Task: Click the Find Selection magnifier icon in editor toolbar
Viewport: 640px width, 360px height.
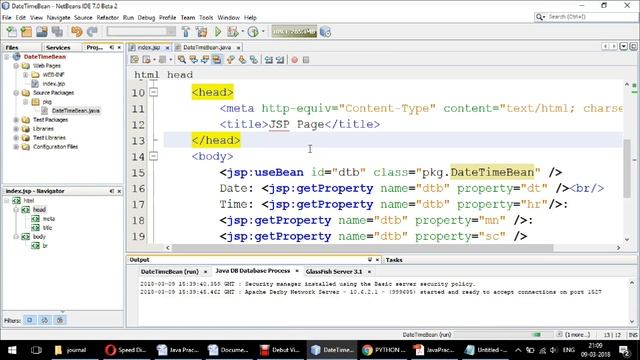Action: click(182, 60)
